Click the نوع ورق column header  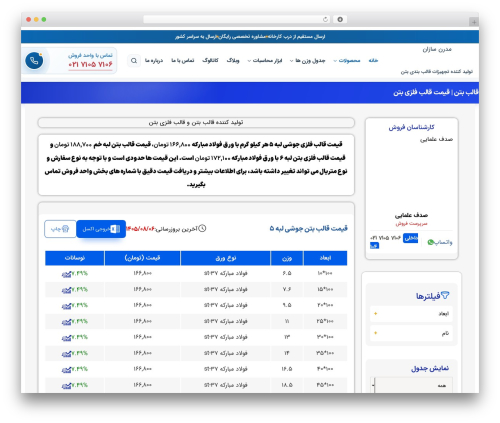click(x=226, y=258)
